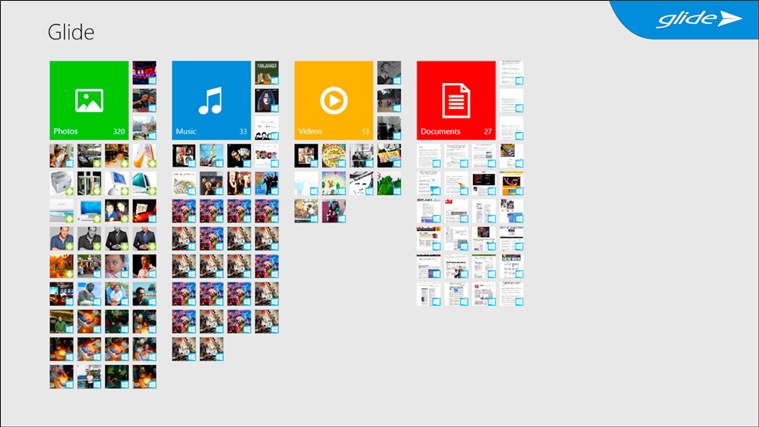
Task: Open the red Documents tile
Action: click(456, 99)
